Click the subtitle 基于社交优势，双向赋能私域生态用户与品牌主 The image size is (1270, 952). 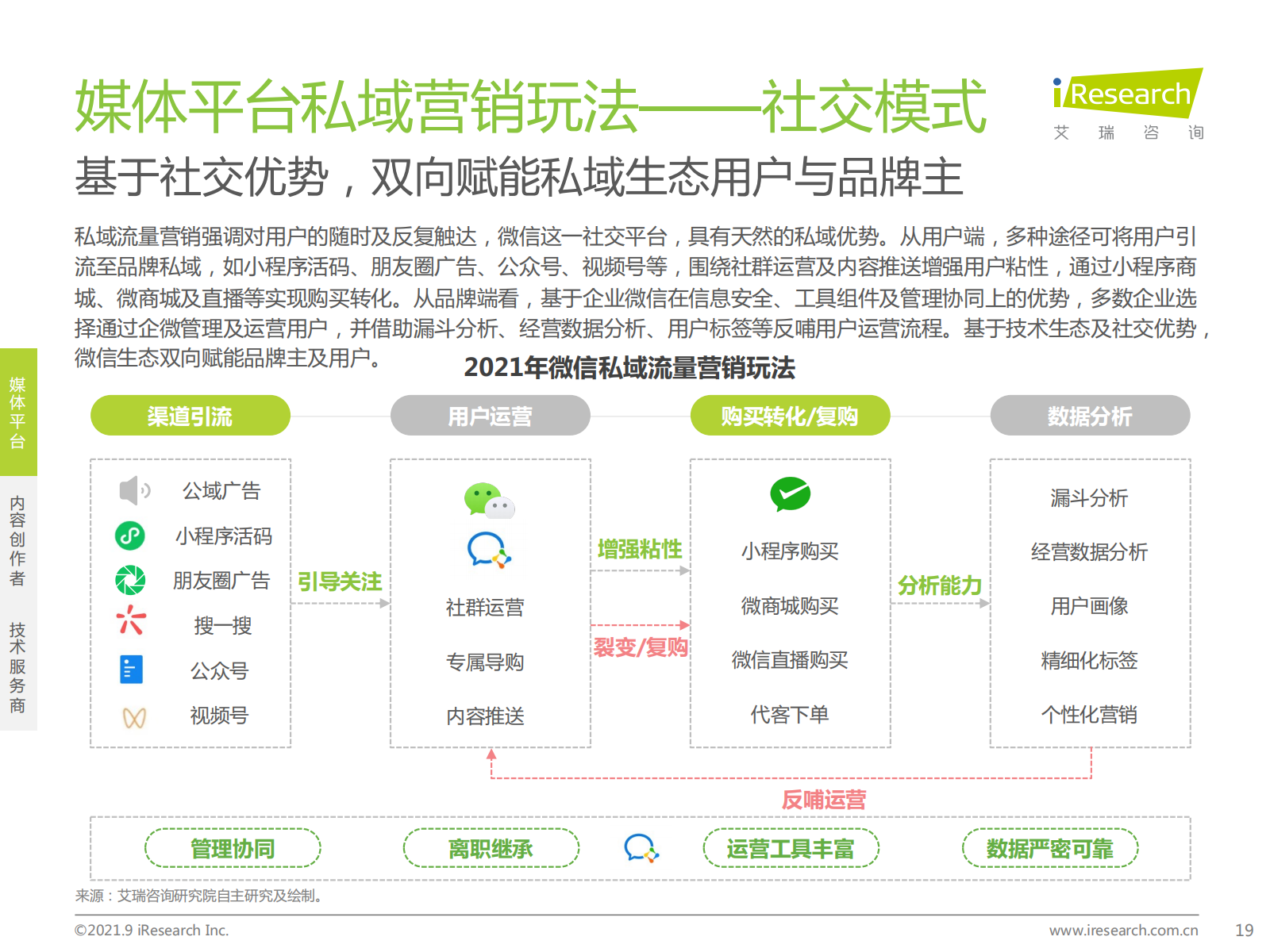coord(518,176)
